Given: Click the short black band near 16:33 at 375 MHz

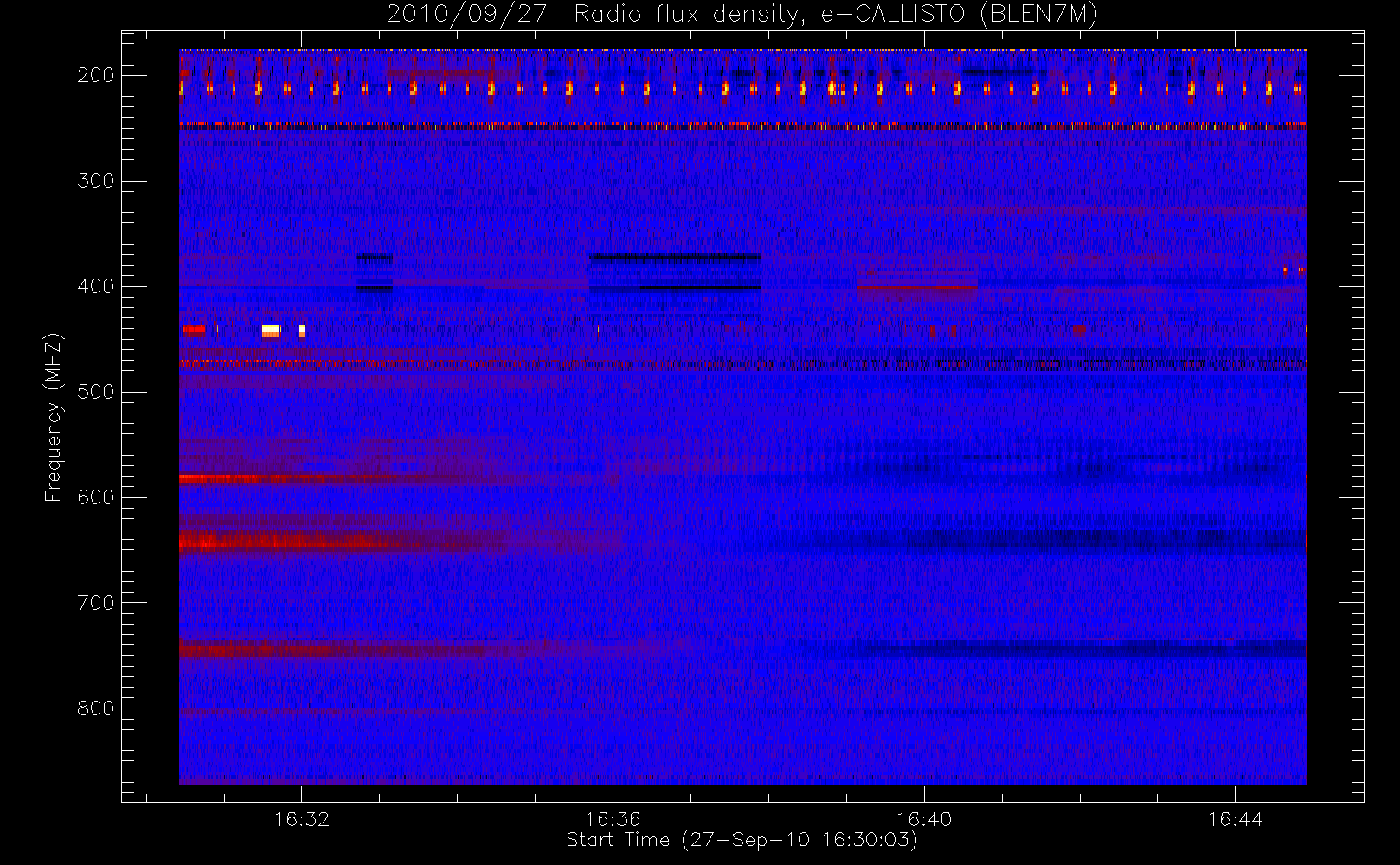Looking at the screenshot, I should pyautogui.click(x=375, y=258).
